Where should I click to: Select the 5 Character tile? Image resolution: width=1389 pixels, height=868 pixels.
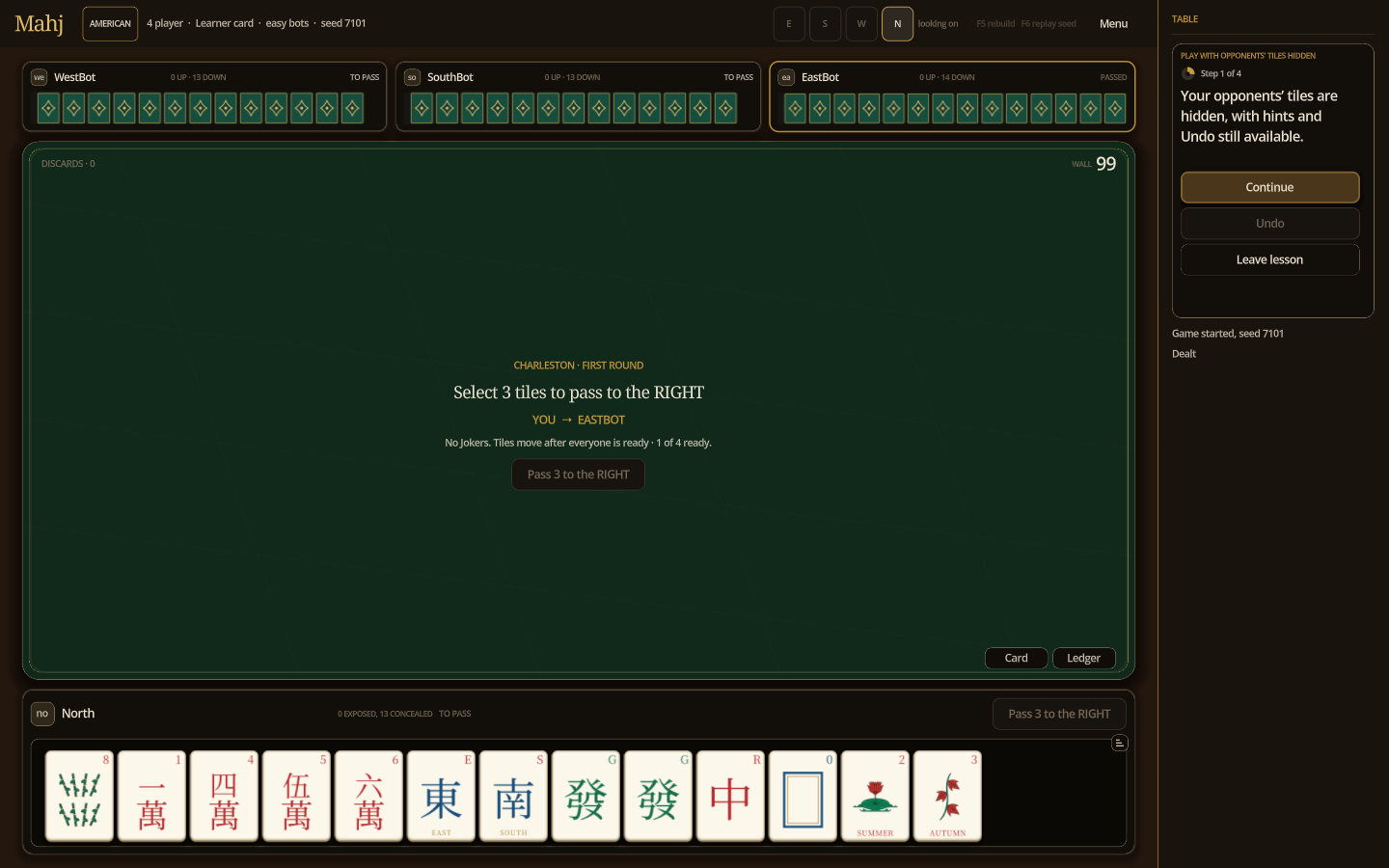click(x=296, y=796)
